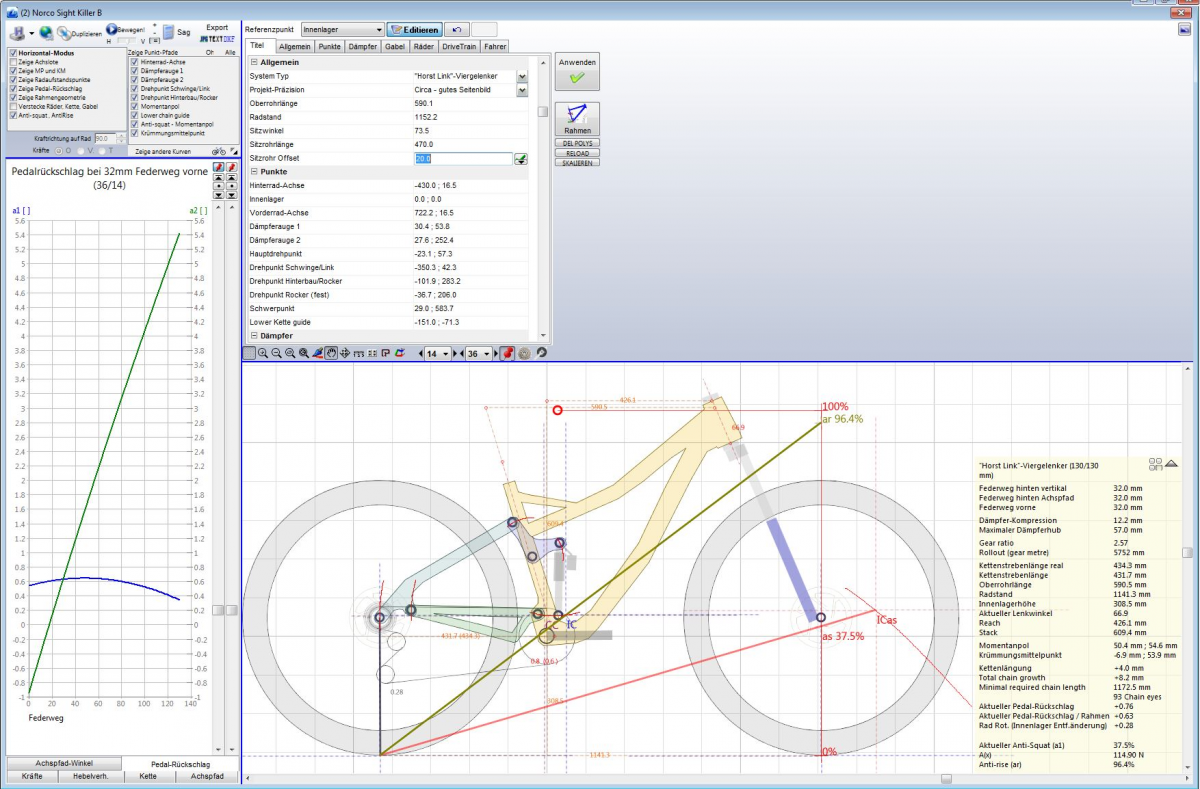
Task: Click the undo arrow button
Action: click(x=456, y=31)
